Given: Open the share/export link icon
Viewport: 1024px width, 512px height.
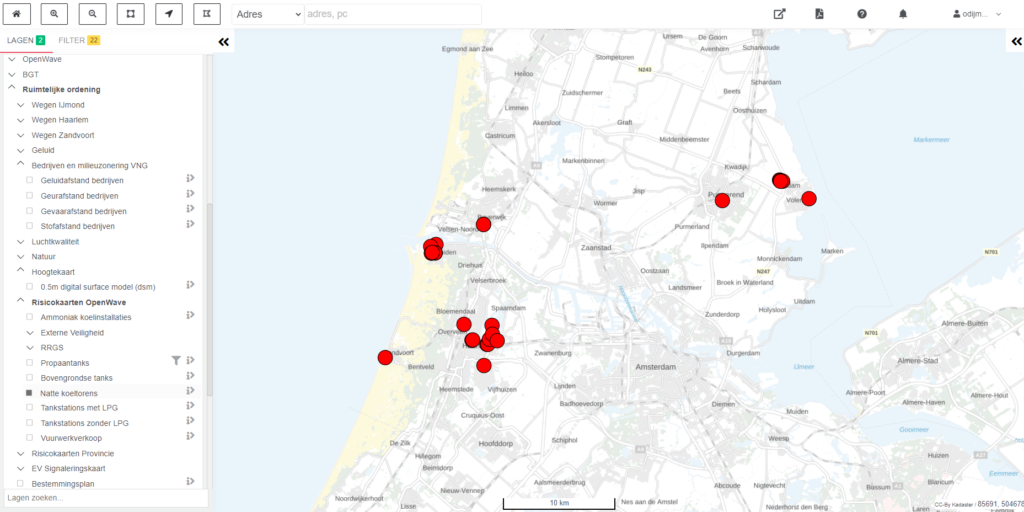Looking at the screenshot, I should tap(779, 14).
